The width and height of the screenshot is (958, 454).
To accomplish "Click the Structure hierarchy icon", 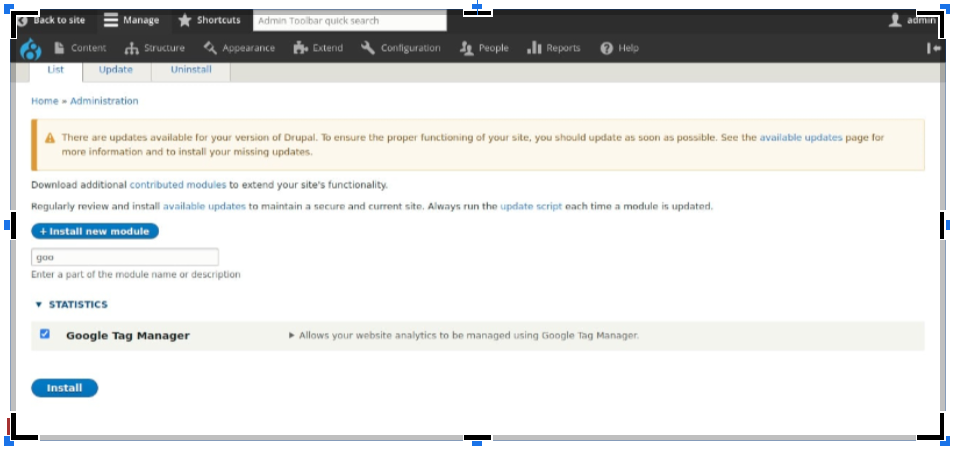I will coord(131,48).
